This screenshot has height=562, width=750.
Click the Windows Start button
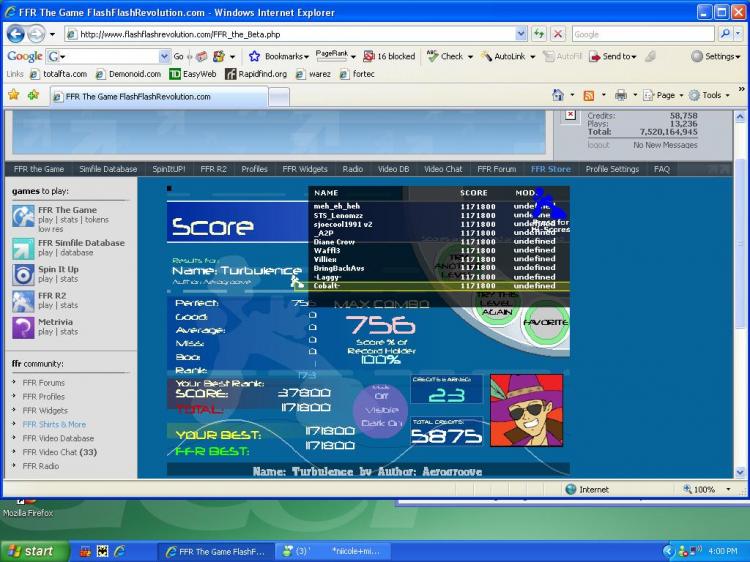click(x=33, y=551)
